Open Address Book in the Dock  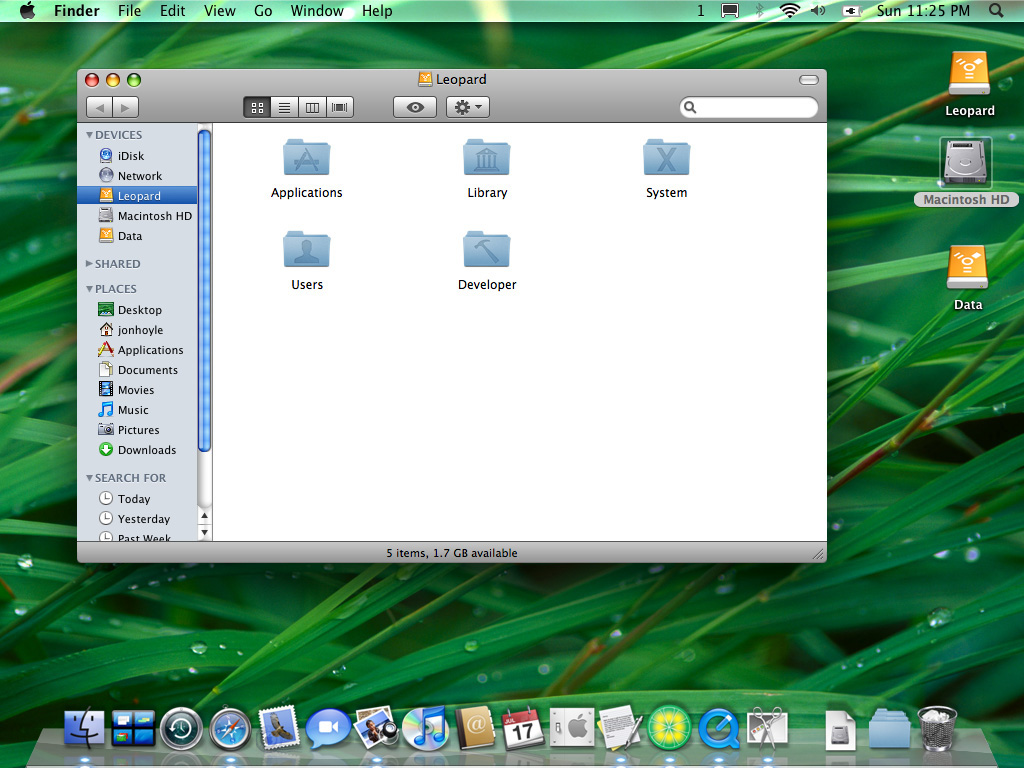tap(475, 728)
